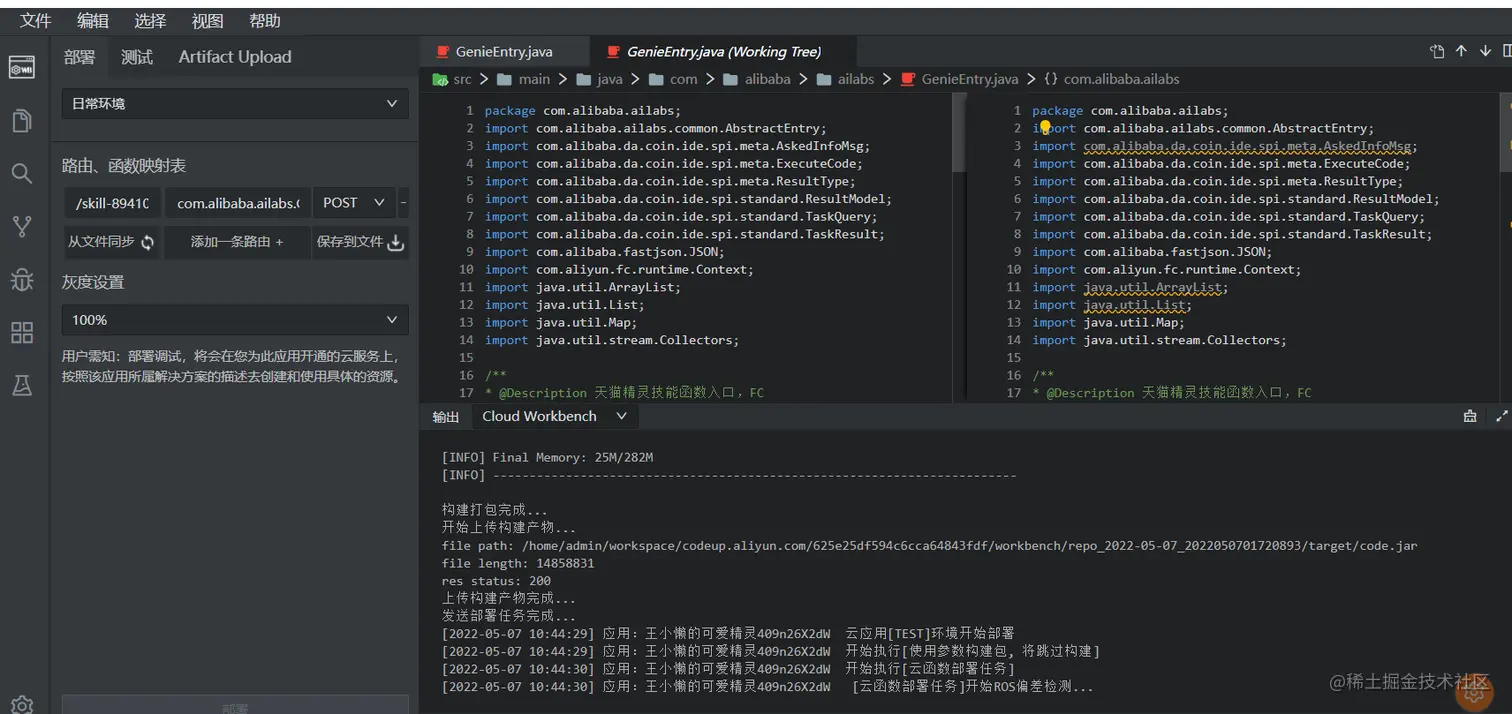This screenshot has height=714, width=1512.
Task: Click com in the breadcrumb path
Action: coord(684,79)
